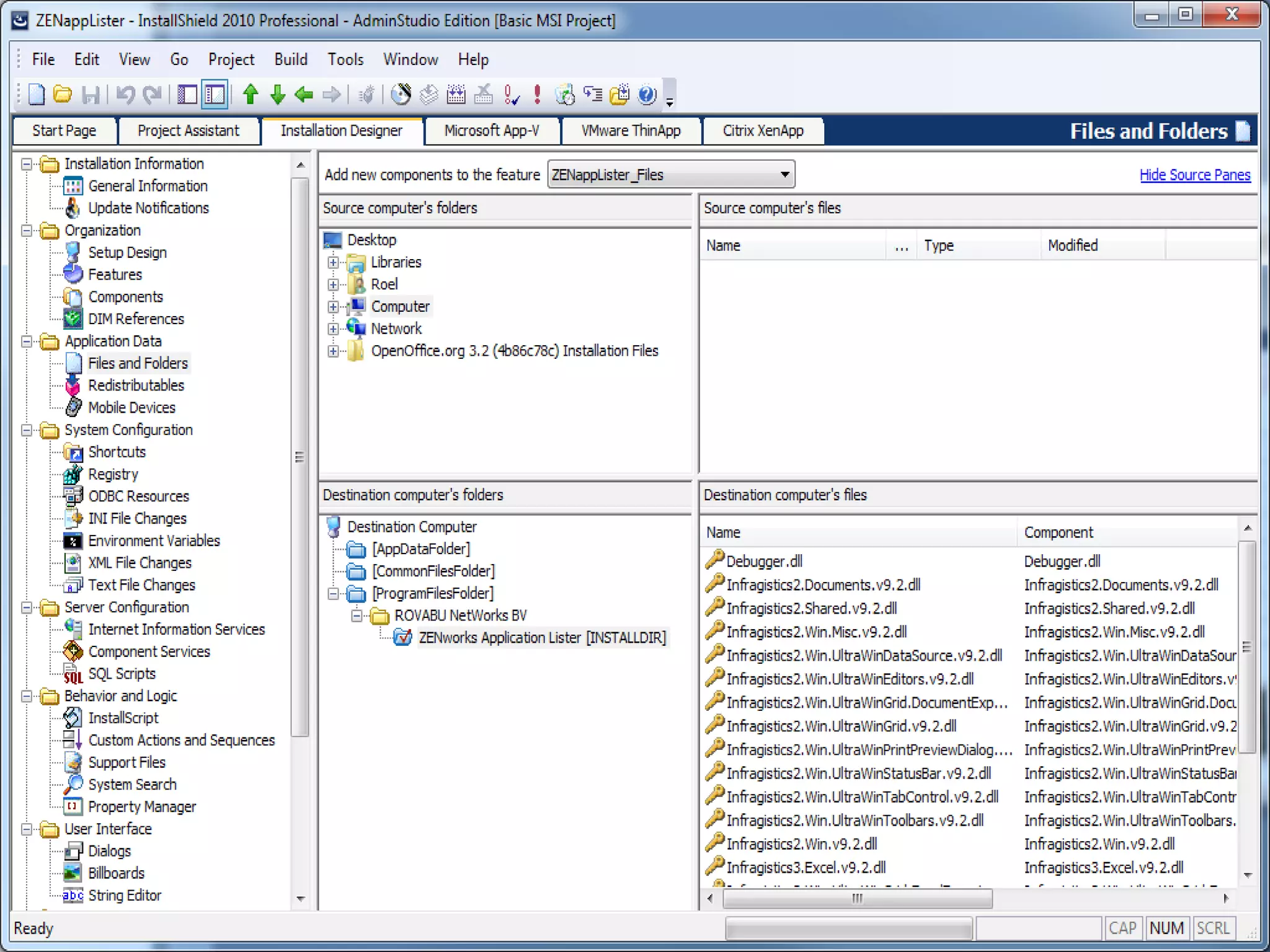Open the File menu
This screenshot has width=1270, height=952.
click(43, 59)
